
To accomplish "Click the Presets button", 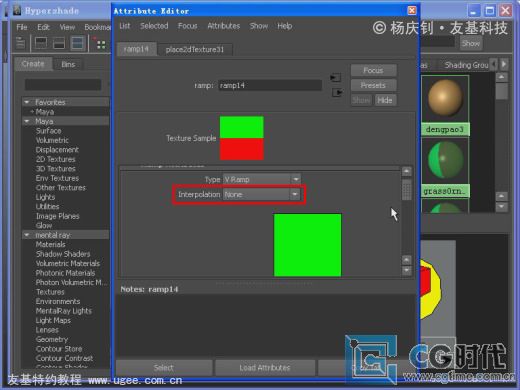I will point(373,85).
